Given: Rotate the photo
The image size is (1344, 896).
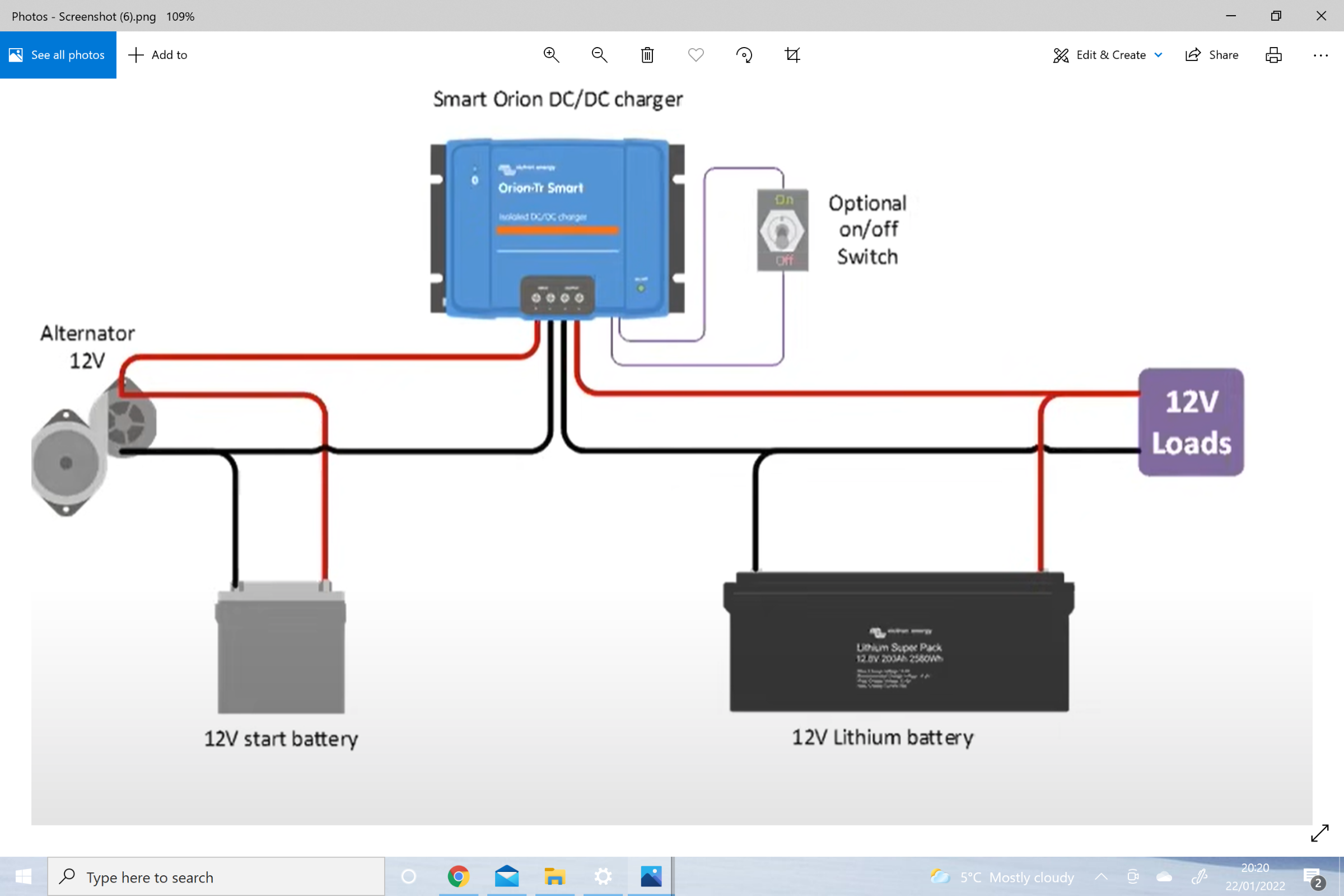Looking at the screenshot, I should (744, 55).
